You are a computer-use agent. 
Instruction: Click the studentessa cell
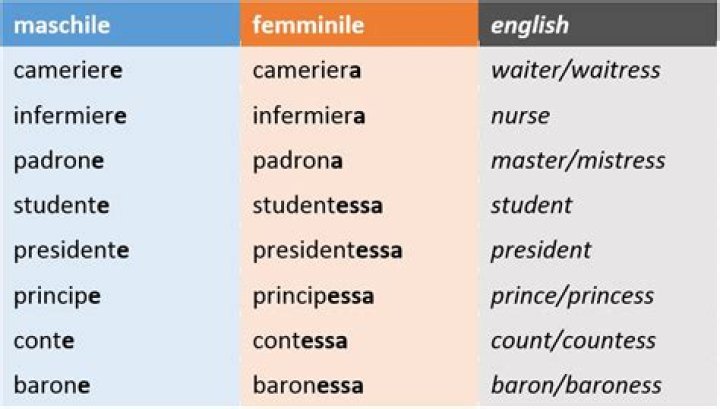tap(317, 206)
